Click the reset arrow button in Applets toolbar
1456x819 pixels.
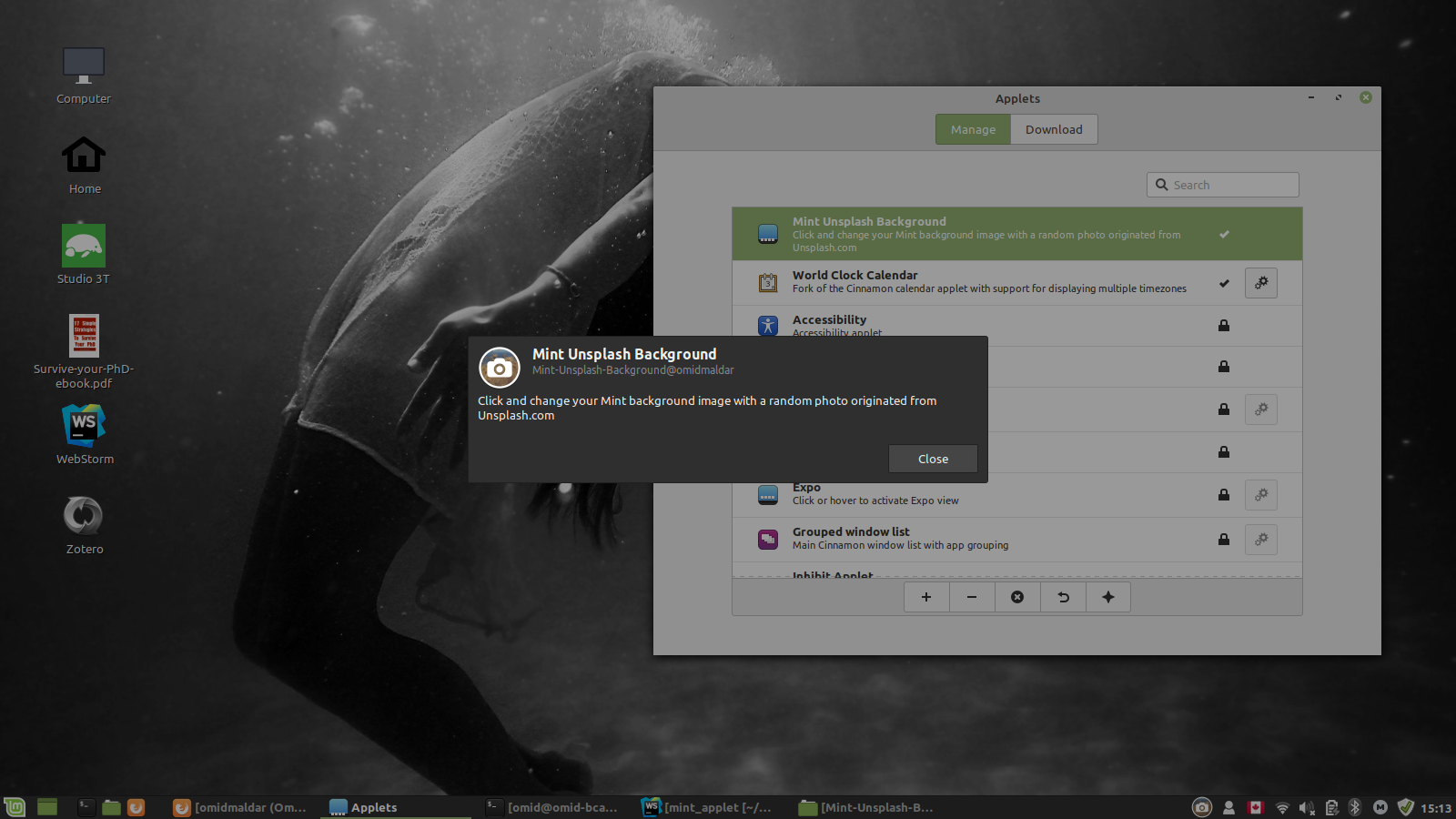click(x=1063, y=597)
